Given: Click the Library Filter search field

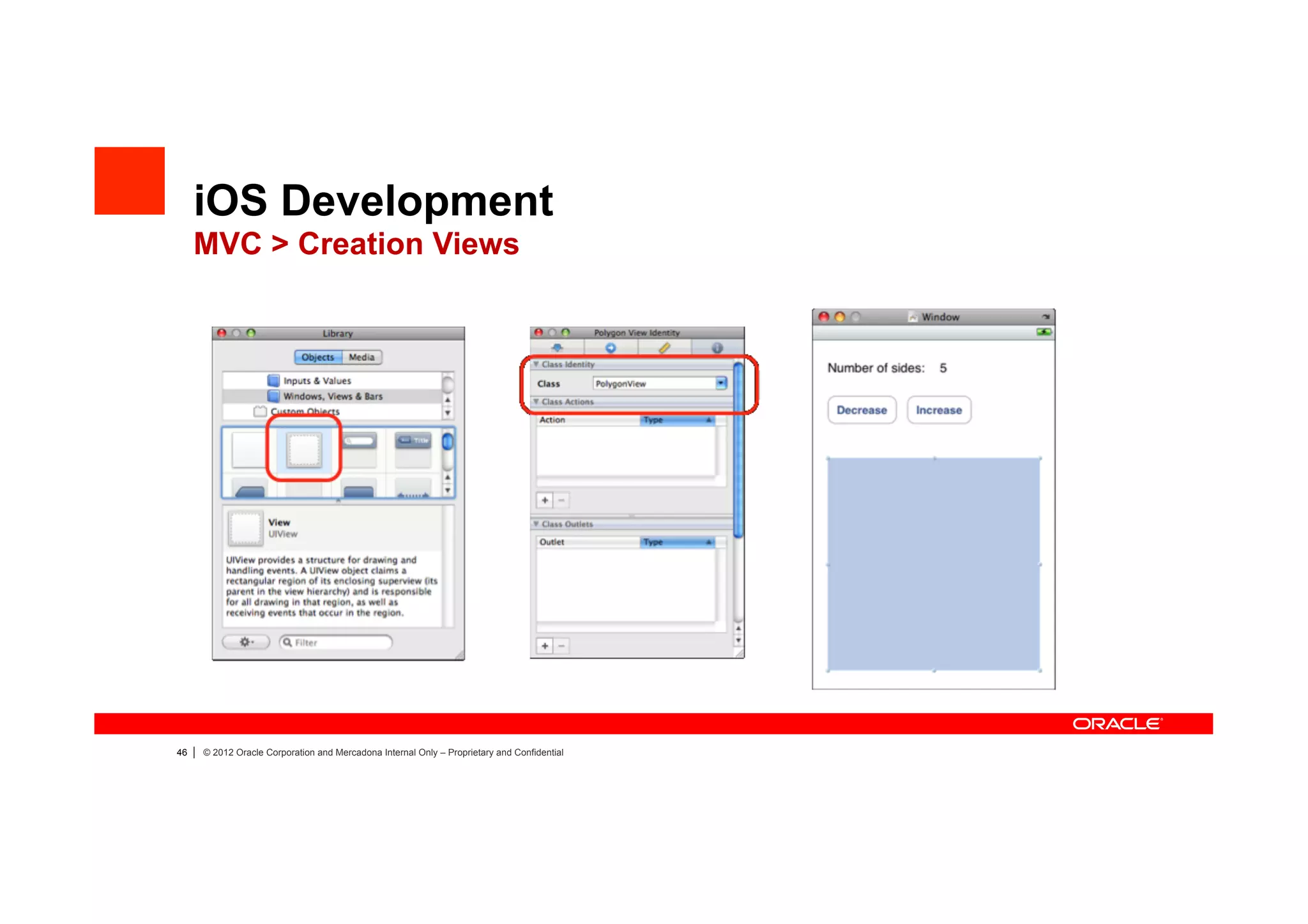Looking at the screenshot, I should tap(336, 642).
